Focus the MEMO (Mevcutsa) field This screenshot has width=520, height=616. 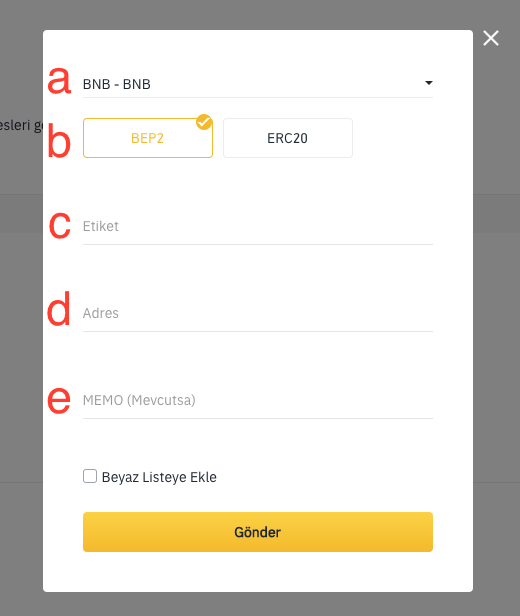point(258,400)
